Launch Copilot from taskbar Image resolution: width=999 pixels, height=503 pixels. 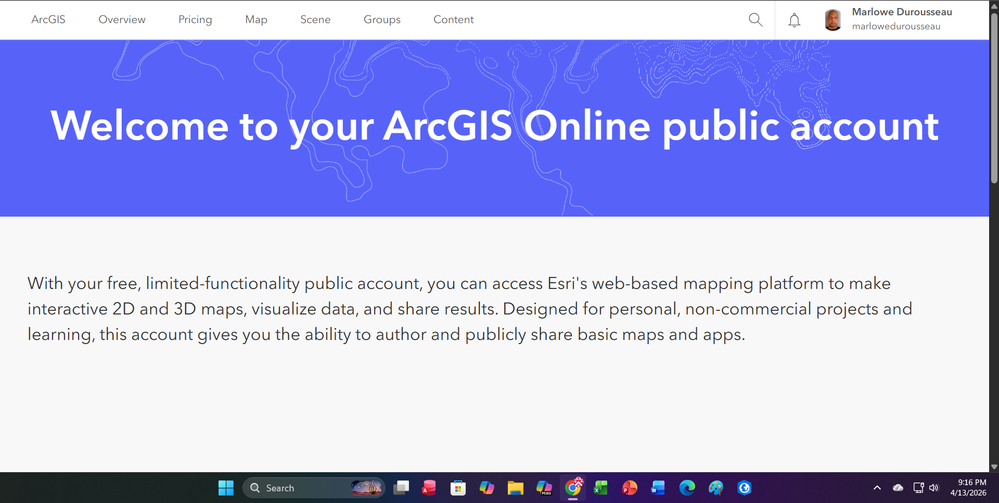click(x=487, y=488)
